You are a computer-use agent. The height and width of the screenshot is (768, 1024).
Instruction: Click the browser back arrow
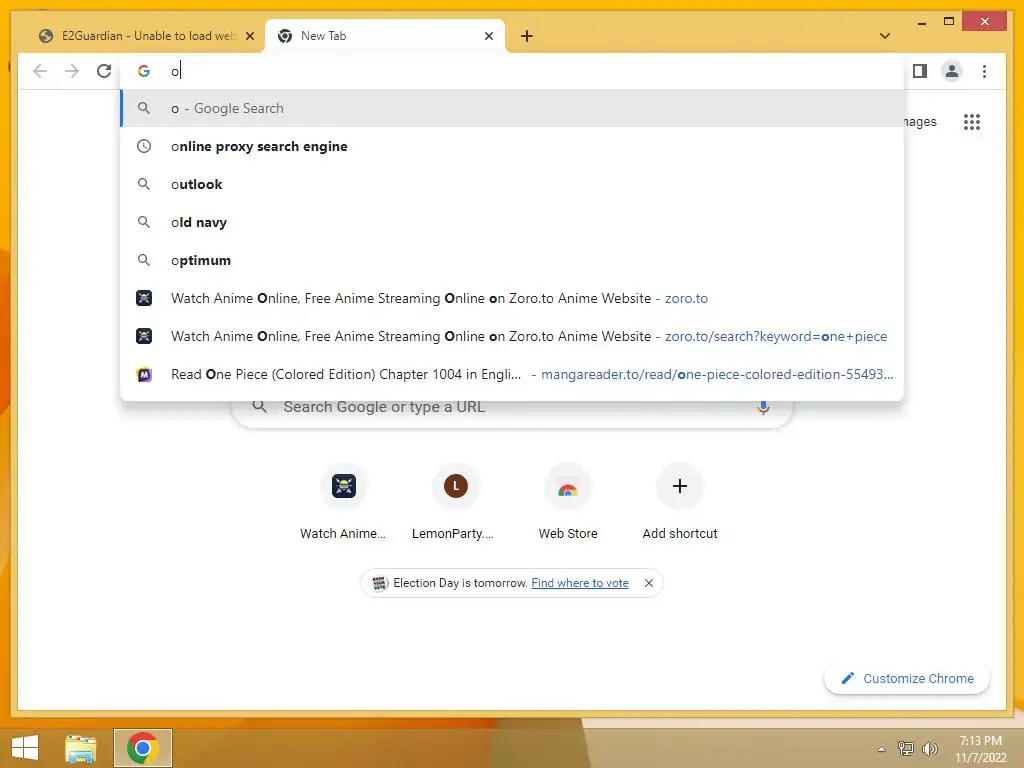pyautogui.click(x=40, y=71)
